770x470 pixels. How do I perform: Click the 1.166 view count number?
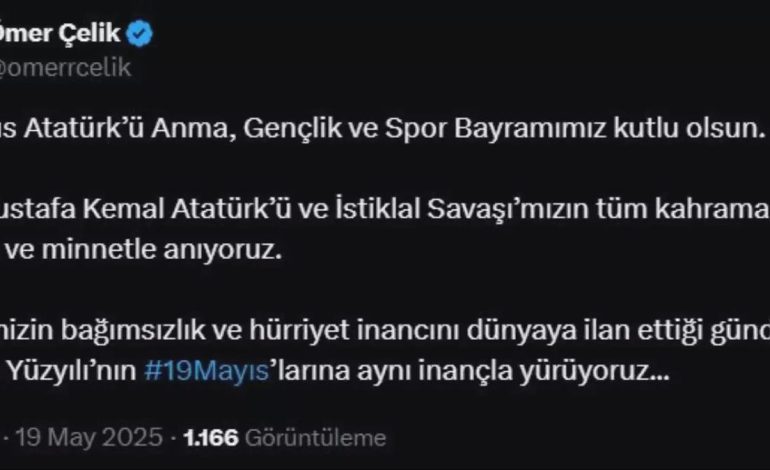(x=211, y=438)
